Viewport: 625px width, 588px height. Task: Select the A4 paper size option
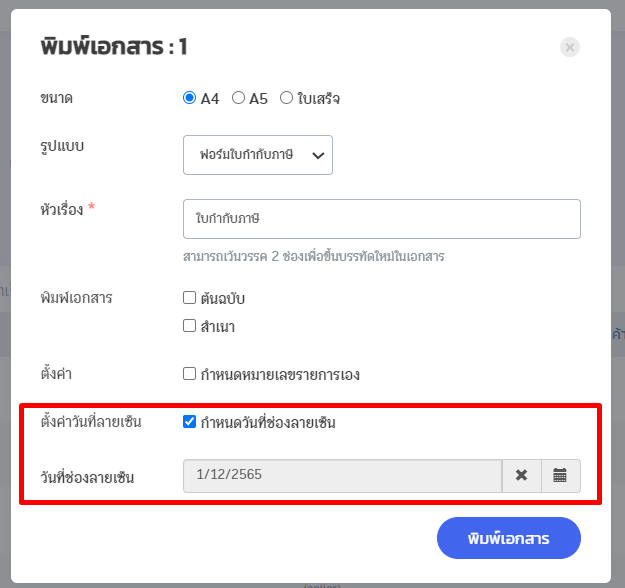[x=190, y=98]
